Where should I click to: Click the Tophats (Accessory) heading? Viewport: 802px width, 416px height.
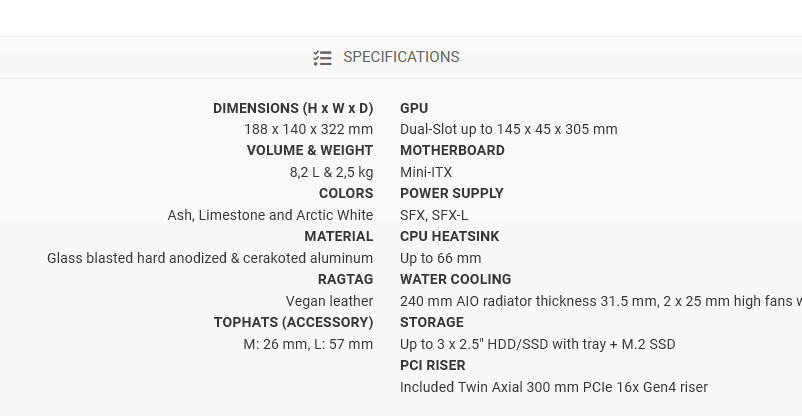click(293, 322)
